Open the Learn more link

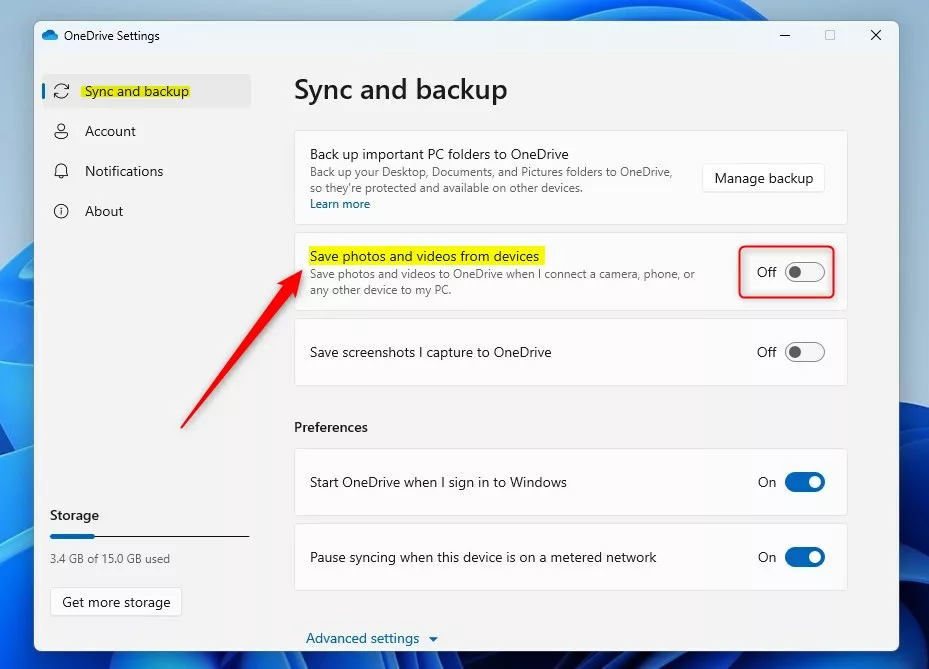click(x=340, y=204)
